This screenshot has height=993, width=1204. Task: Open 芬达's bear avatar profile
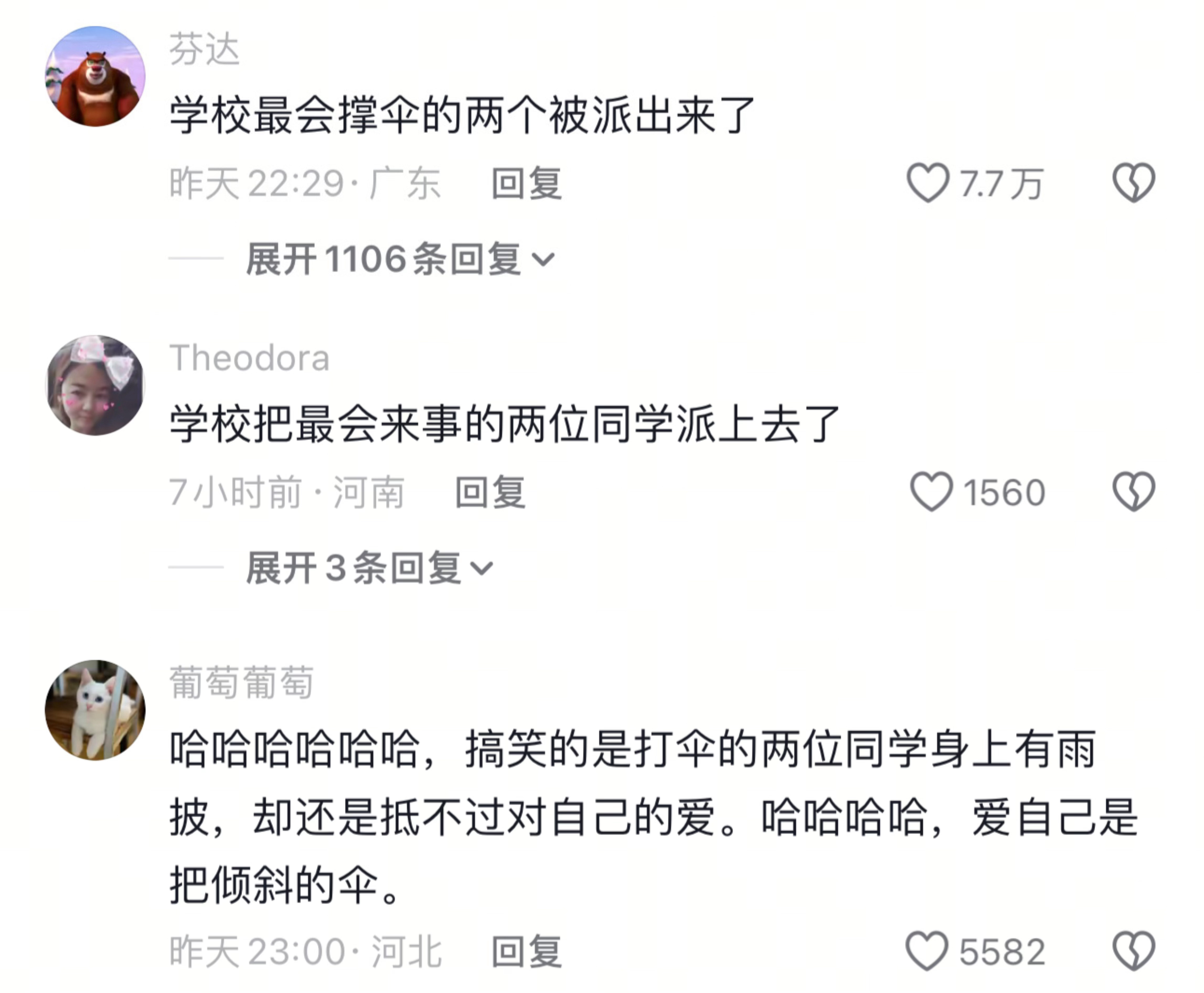(95, 76)
